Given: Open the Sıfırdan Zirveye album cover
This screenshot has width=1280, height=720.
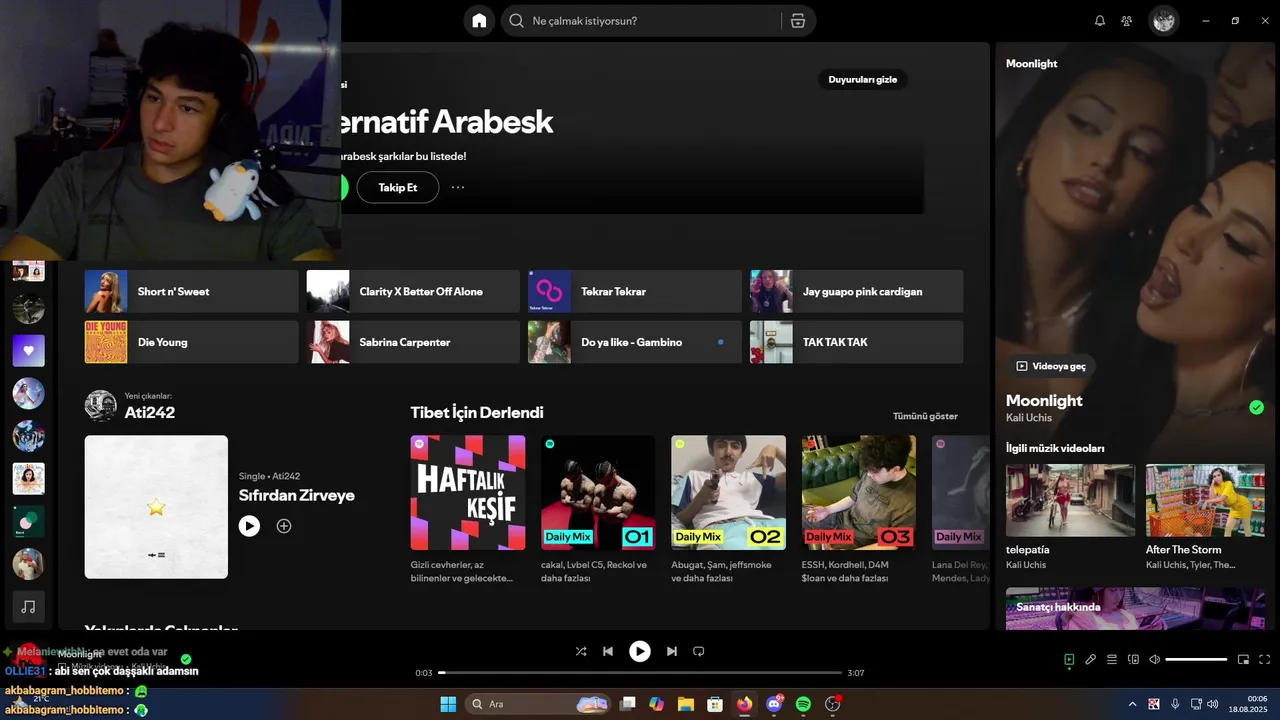Looking at the screenshot, I should click(156, 507).
